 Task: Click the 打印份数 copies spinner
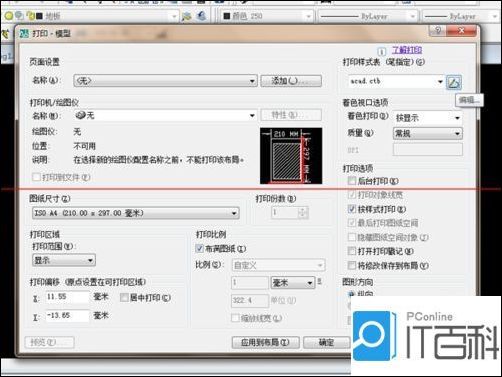coord(290,212)
